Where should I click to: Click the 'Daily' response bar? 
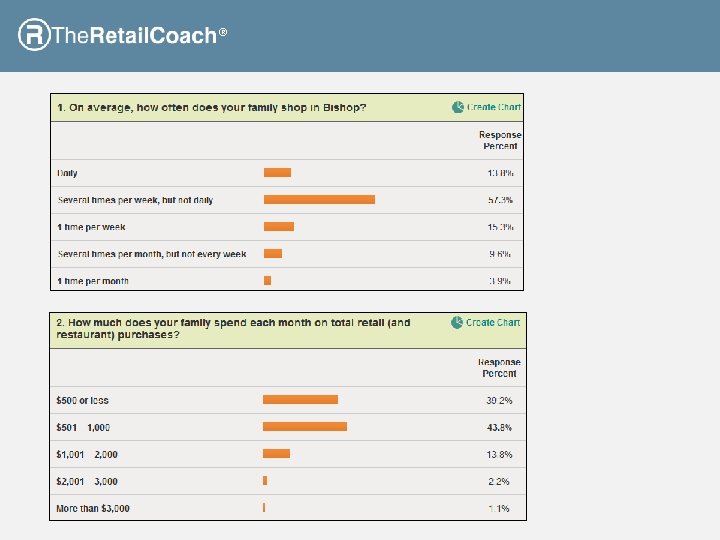(277, 173)
